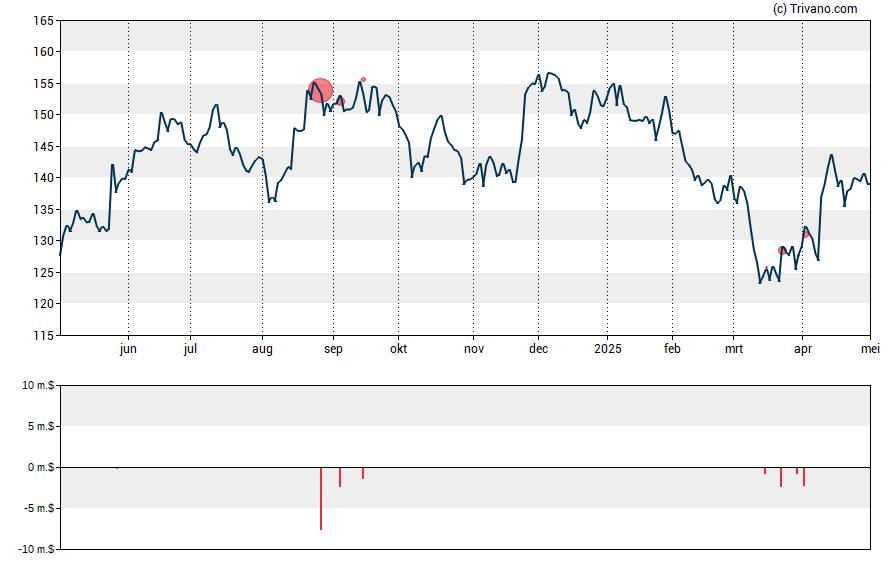
Task: Click the 'mrt' x-axis label
Action: [x=734, y=349]
